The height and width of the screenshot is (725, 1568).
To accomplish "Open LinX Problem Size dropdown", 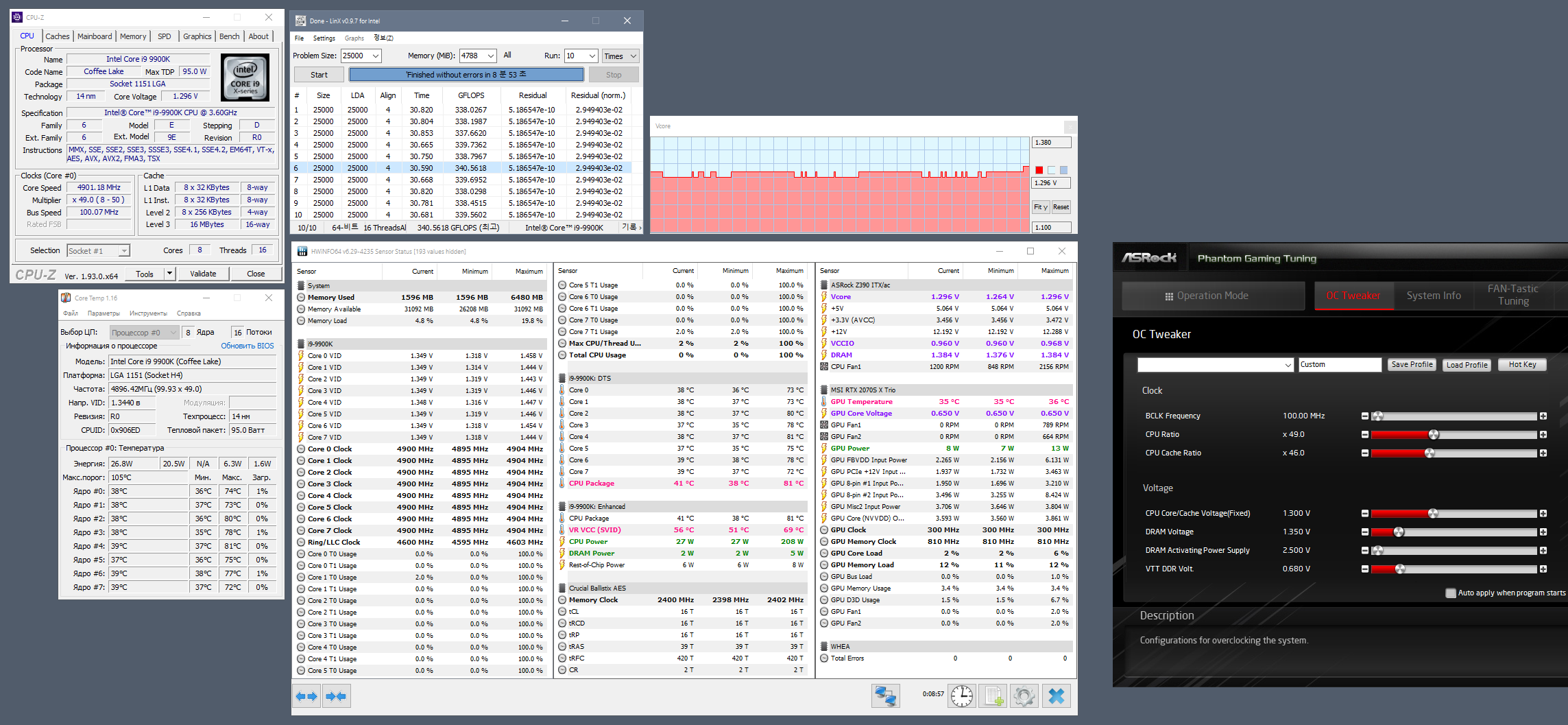I will [375, 56].
